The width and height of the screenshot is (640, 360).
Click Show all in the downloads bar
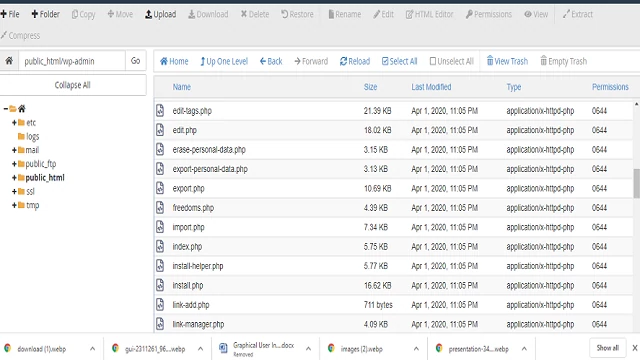607,348
